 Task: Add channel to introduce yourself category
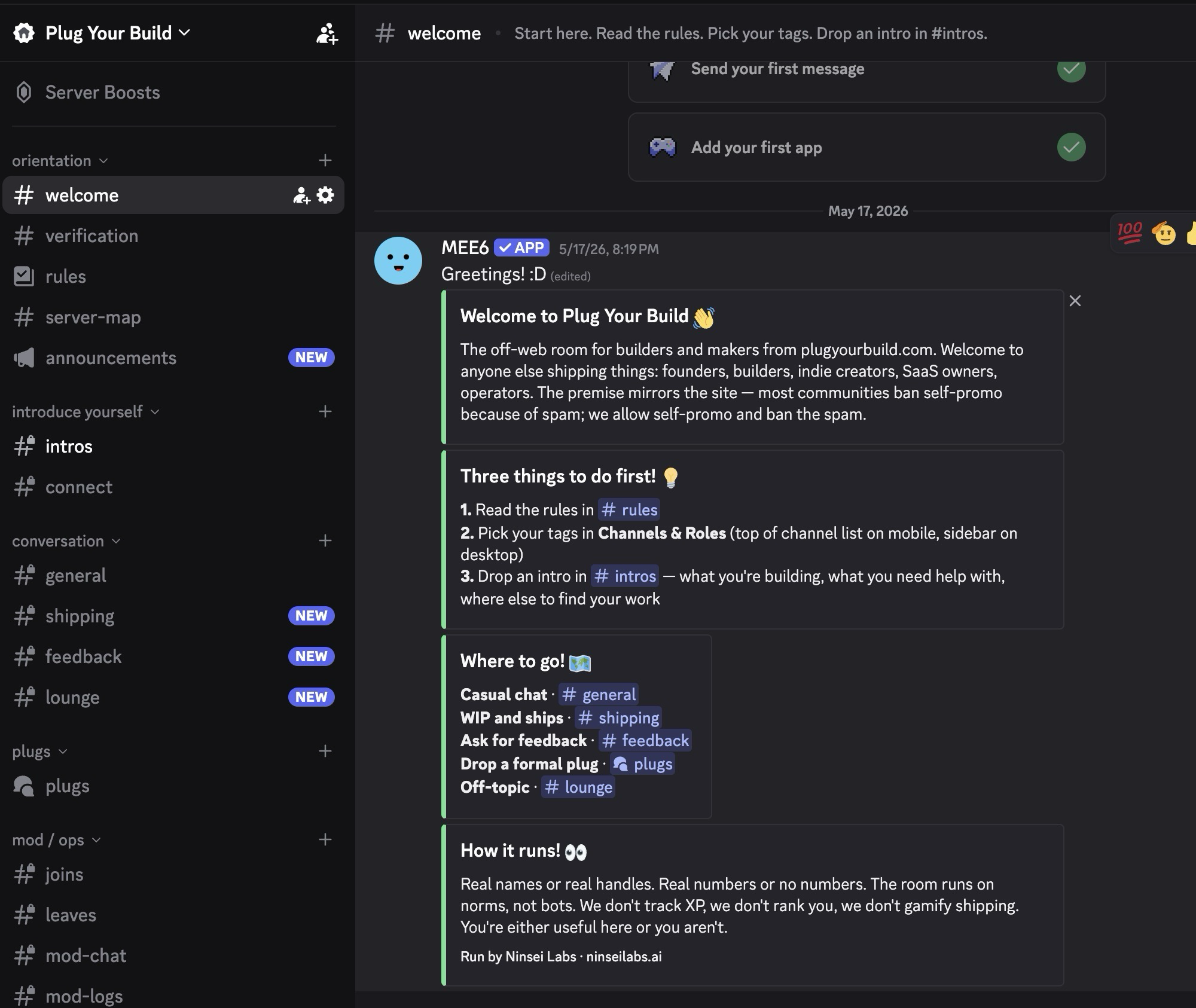325,411
